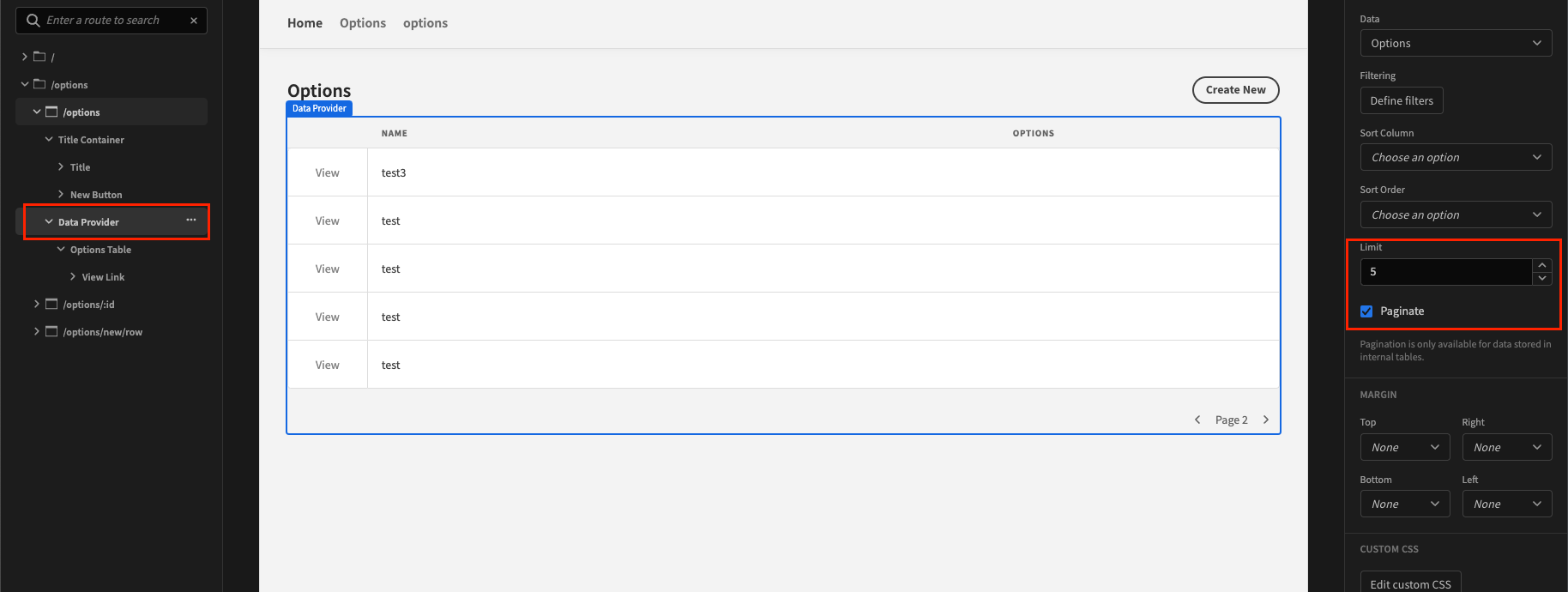The height and width of the screenshot is (592, 1568).
Task: Select the /options/:id screen icon
Action: point(51,305)
